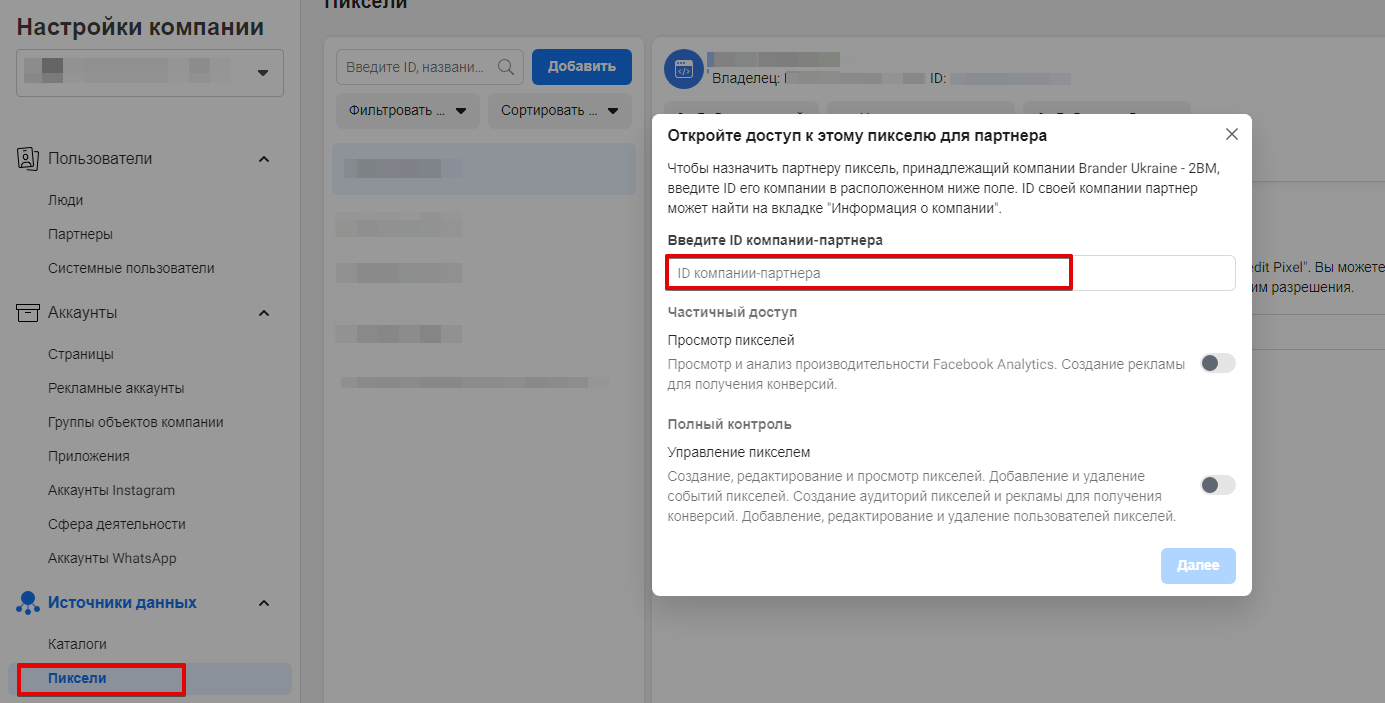Click the Accounts section archive icon

click(x=28, y=313)
